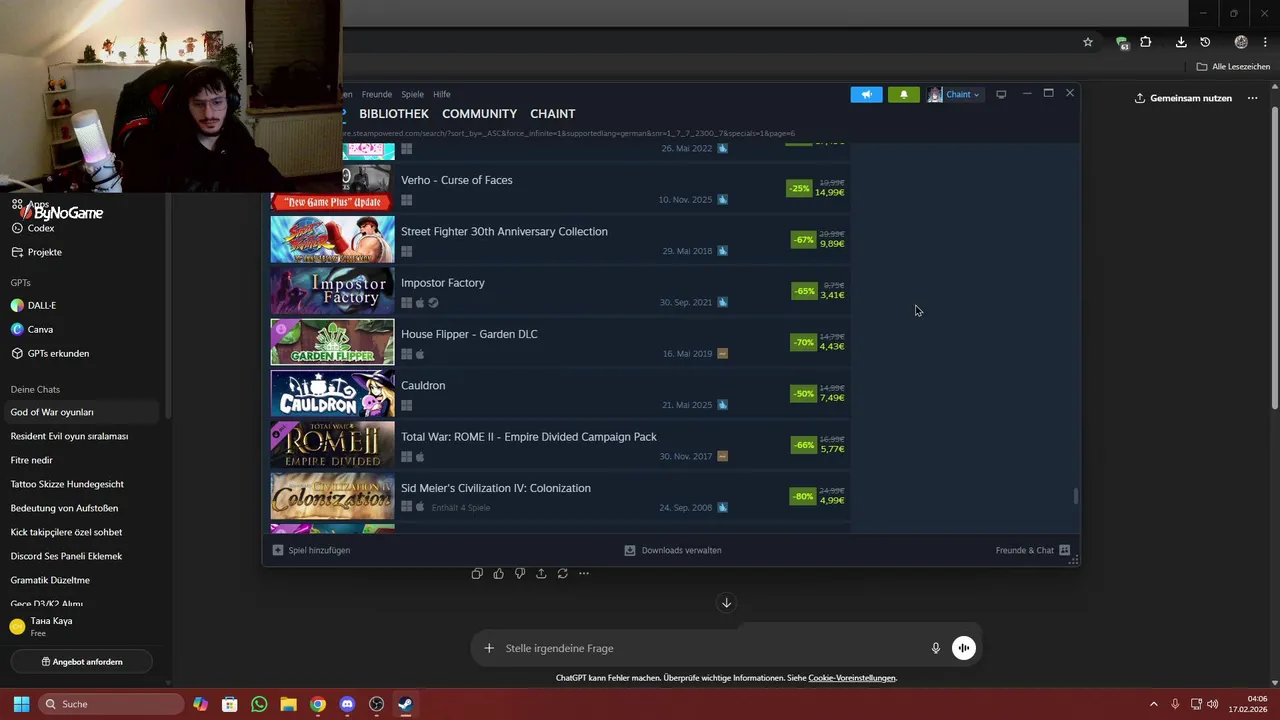Click the Colonization capsule thumbnail
This screenshot has width=1280, height=720.
click(332, 496)
